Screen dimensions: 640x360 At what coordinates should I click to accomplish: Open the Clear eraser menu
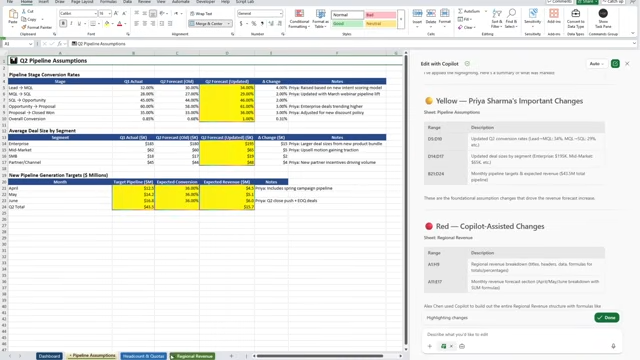pyautogui.click(x=466, y=27)
